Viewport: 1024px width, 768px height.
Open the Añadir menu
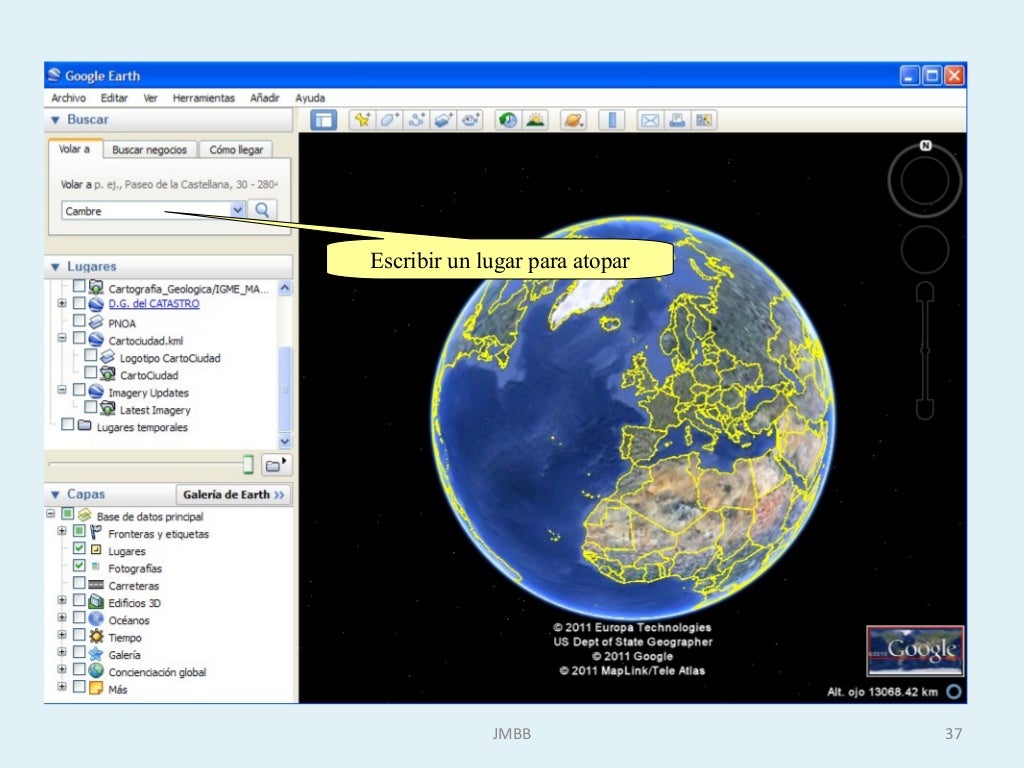click(264, 98)
